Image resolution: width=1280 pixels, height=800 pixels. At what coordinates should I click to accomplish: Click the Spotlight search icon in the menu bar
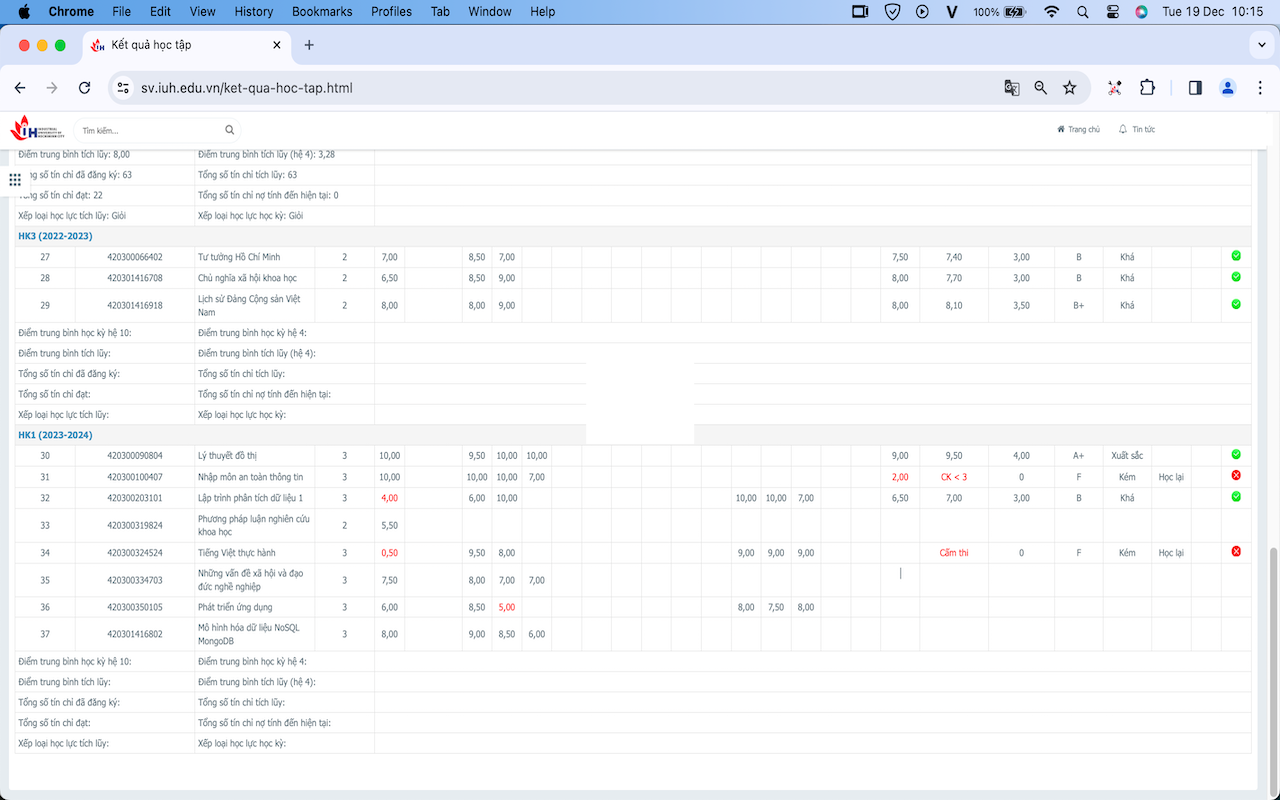(x=1082, y=12)
